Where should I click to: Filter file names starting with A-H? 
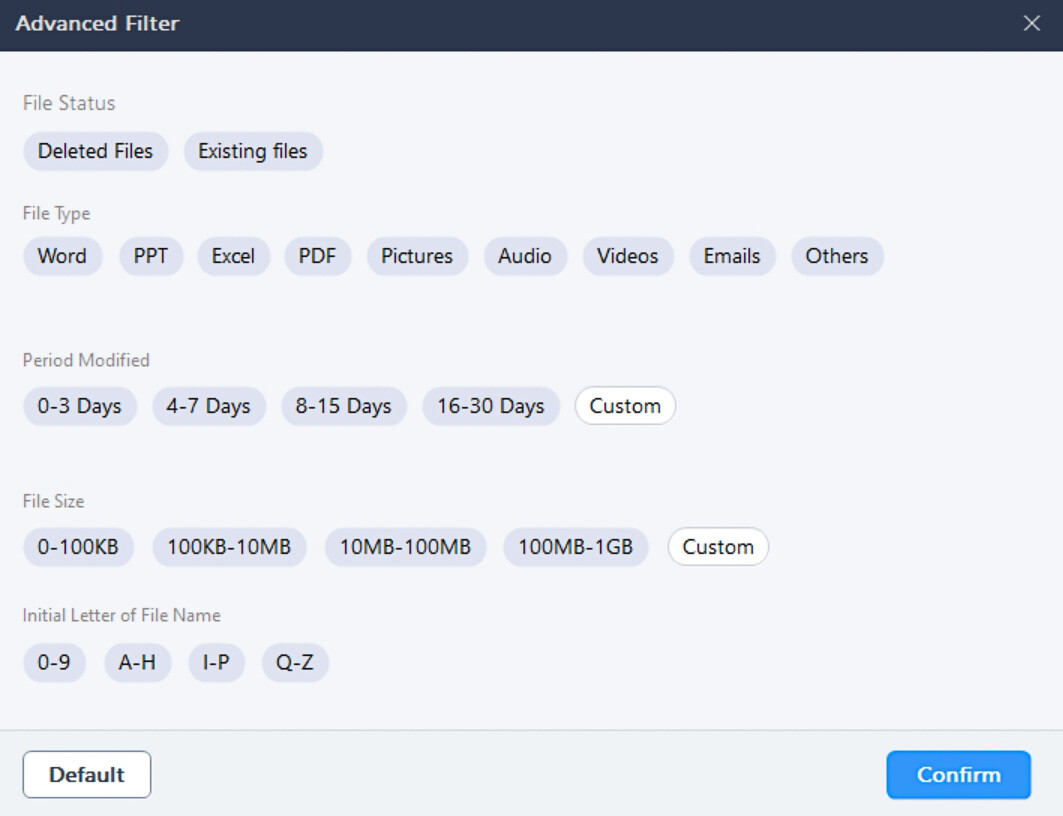pos(137,663)
